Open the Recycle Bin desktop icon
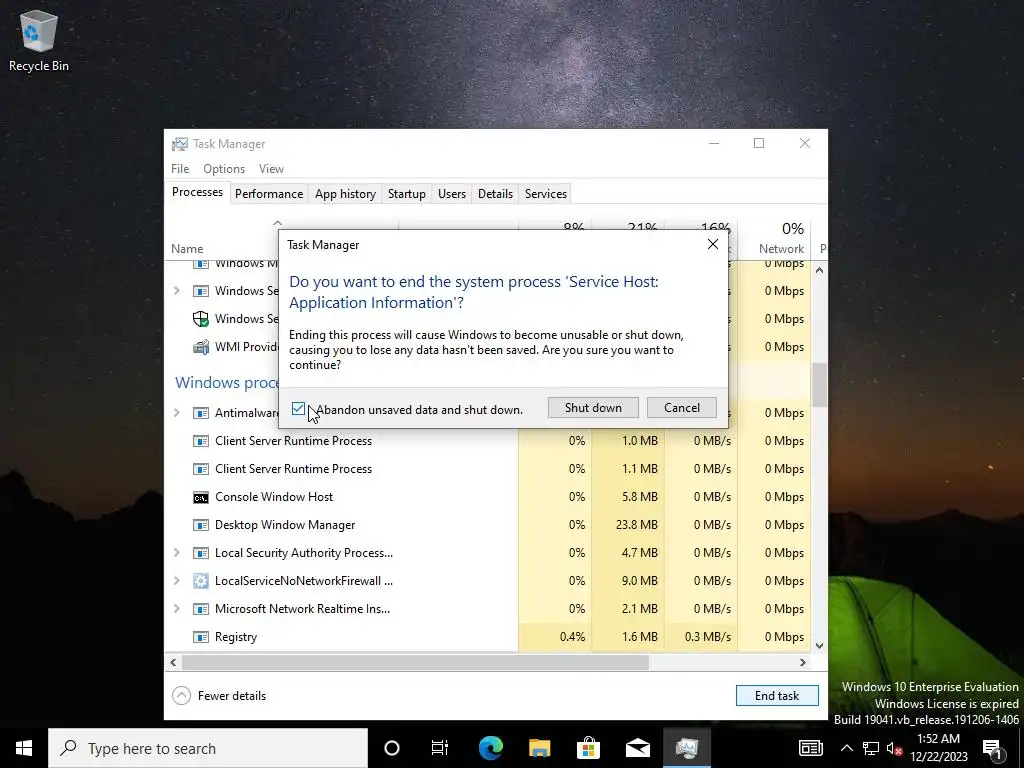Image resolution: width=1024 pixels, height=768 pixels. (x=39, y=40)
